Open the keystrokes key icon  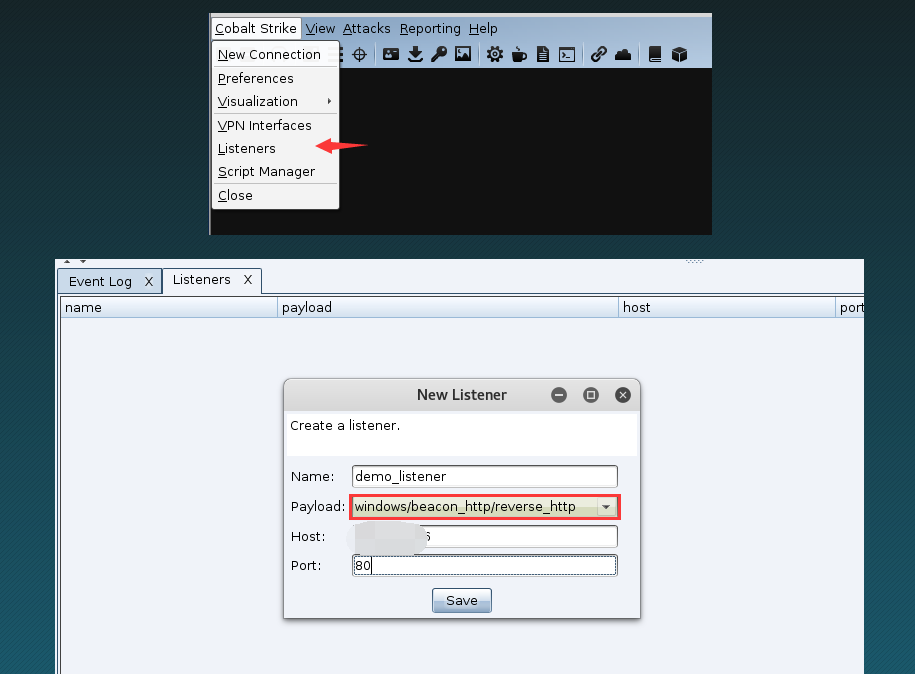[439, 55]
